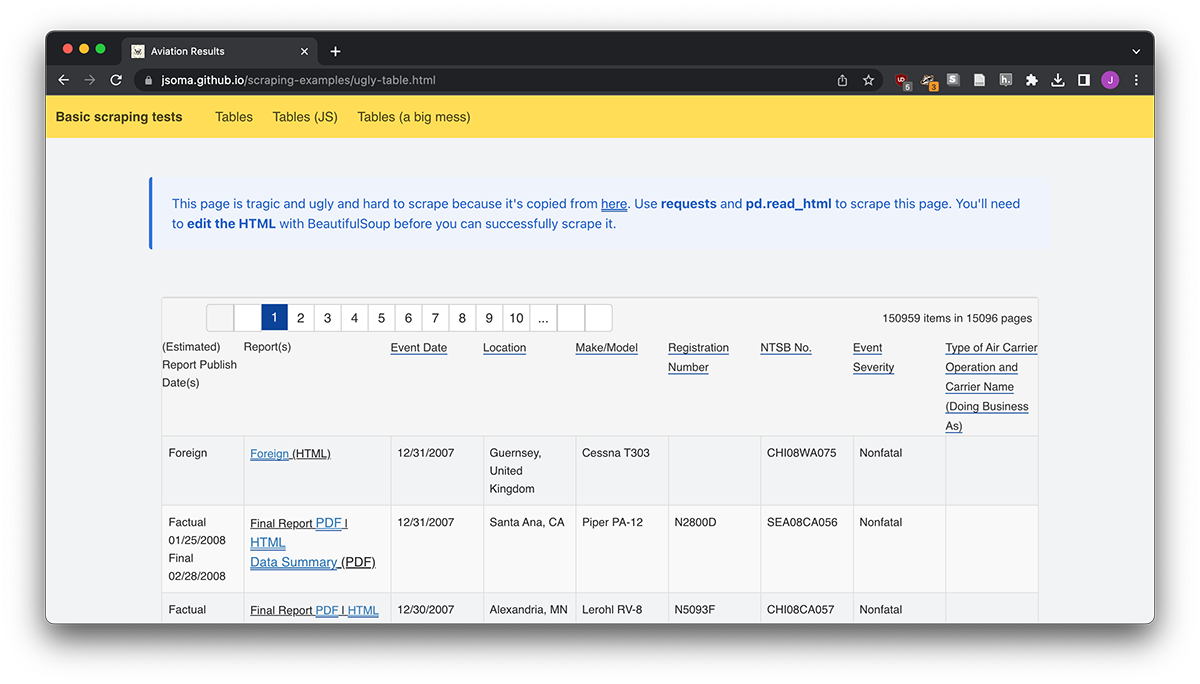Open the Data Summary link
Viewport: 1200px width, 684px height.
[294, 562]
